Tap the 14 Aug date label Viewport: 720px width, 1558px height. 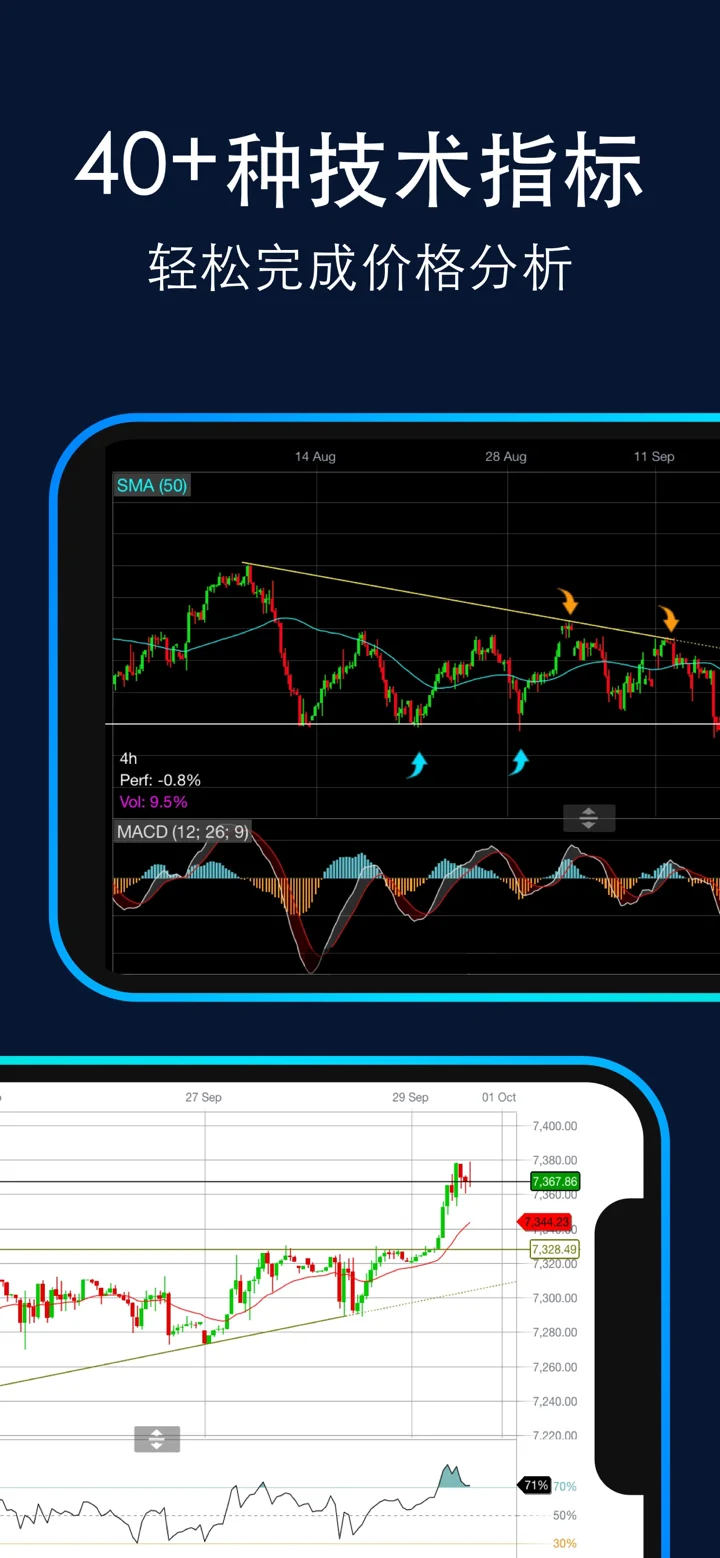(315, 456)
